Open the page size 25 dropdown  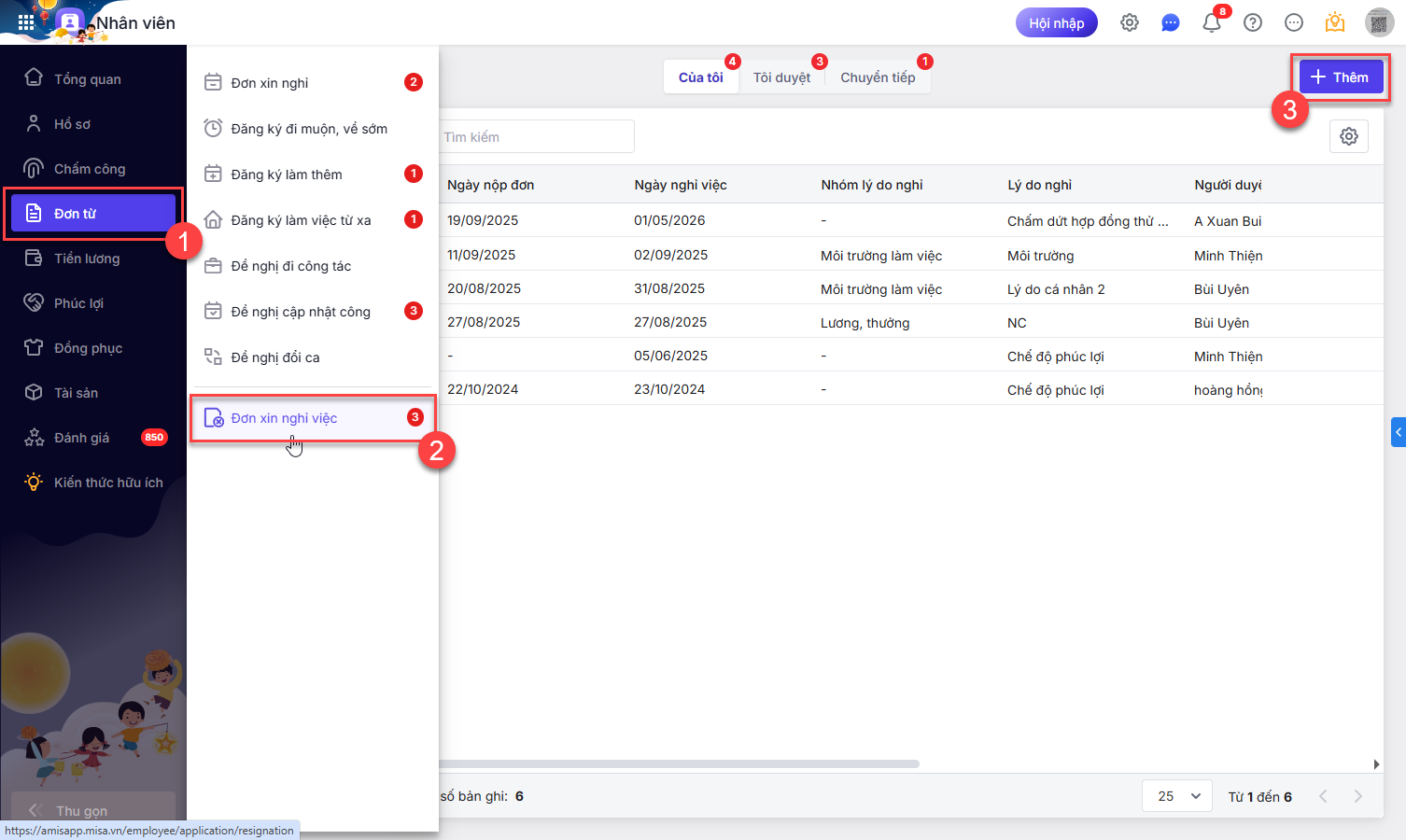(1176, 796)
